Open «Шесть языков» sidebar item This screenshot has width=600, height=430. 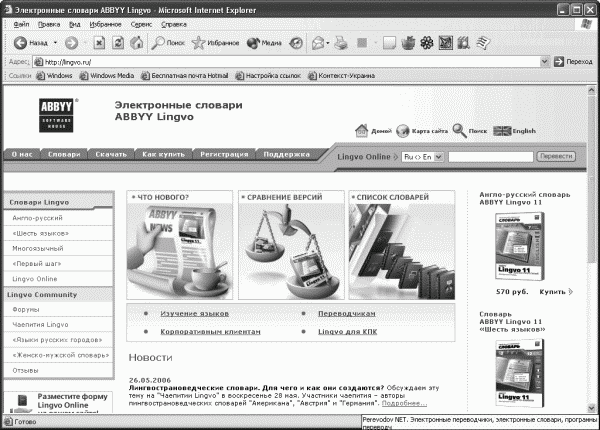tap(59, 233)
